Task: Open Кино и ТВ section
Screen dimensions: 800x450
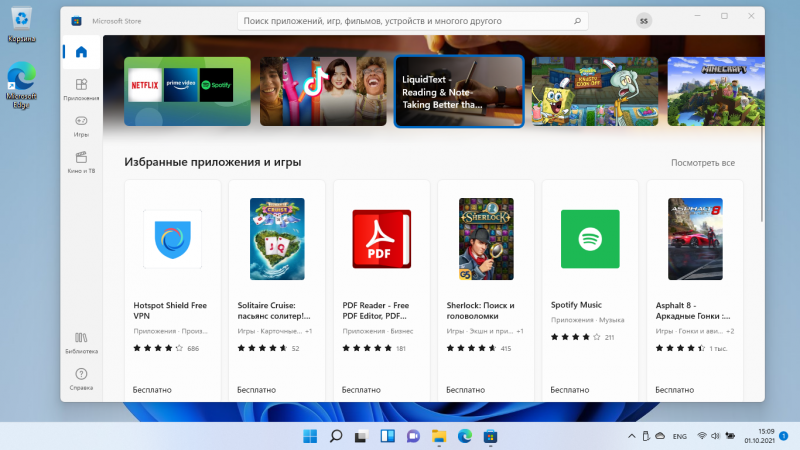Action: 81,161
